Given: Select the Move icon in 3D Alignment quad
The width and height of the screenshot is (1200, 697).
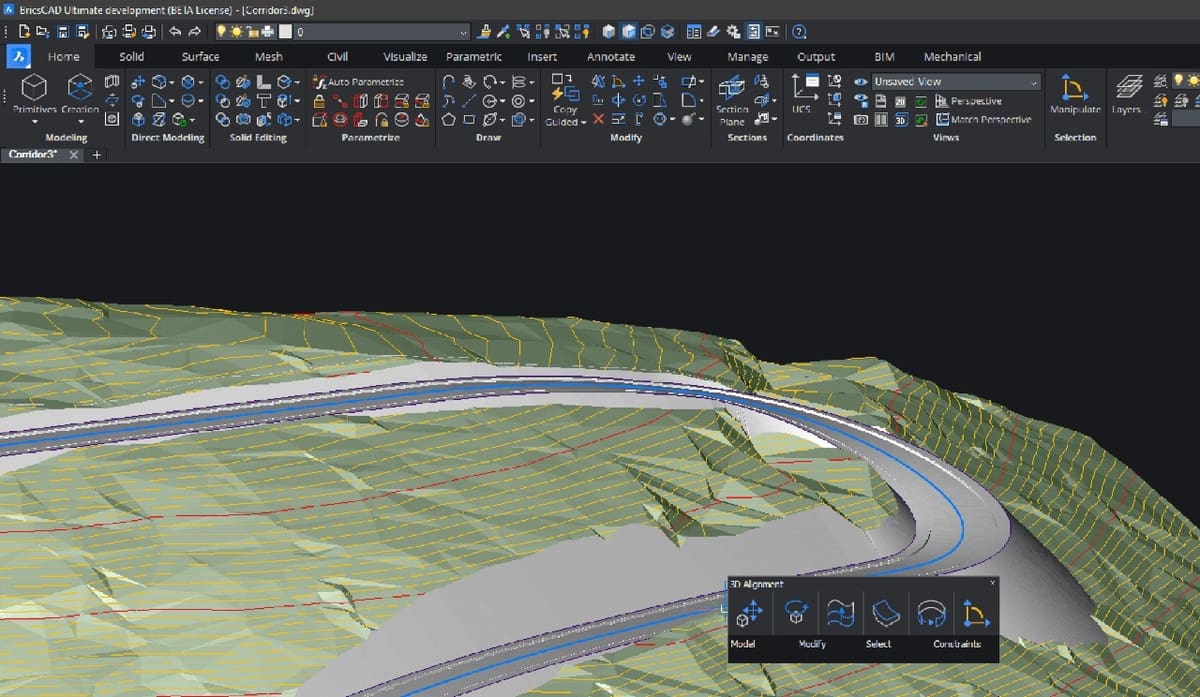Looking at the screenshot, I should point(750,612).
